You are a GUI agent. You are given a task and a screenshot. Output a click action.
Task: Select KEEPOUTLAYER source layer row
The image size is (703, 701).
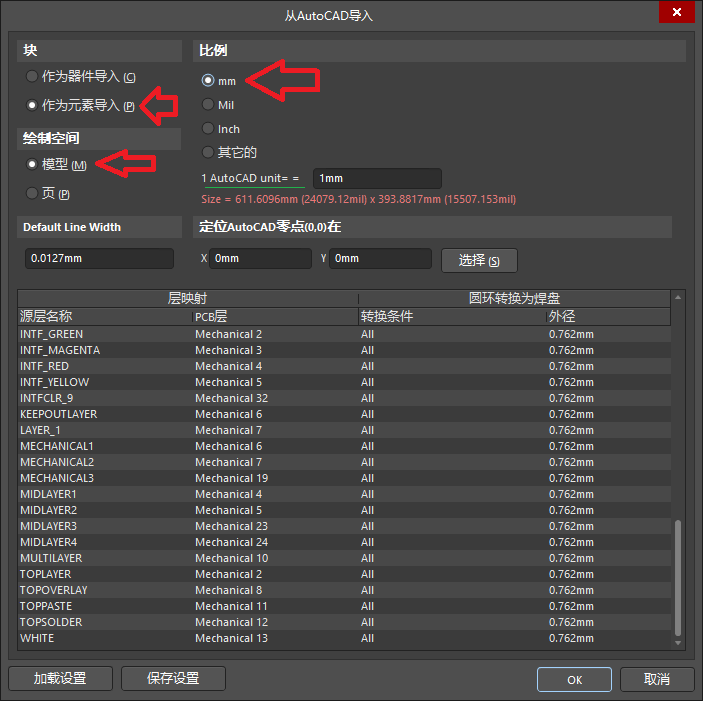coord(344,414)
